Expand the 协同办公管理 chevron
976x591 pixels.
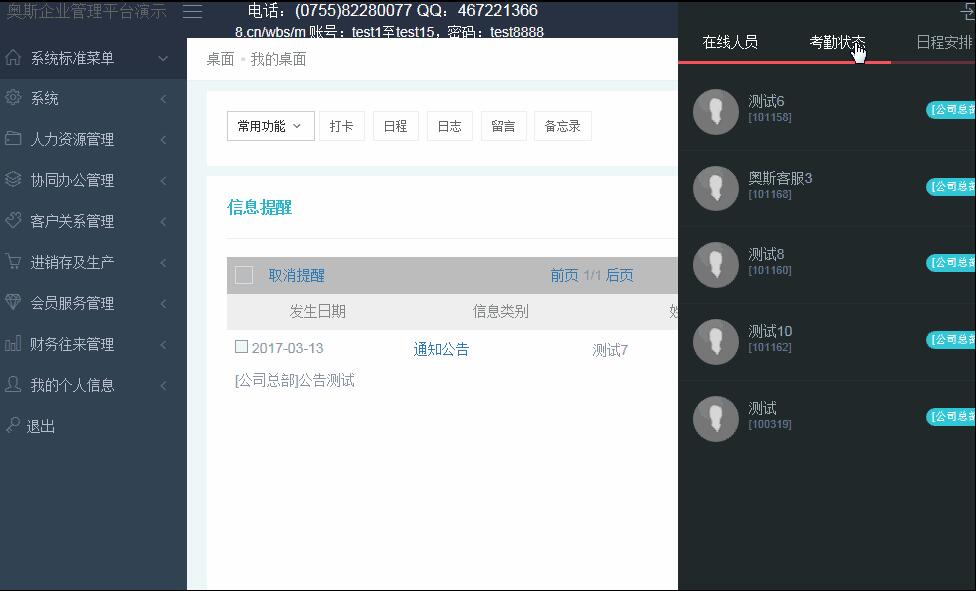tap(163, 181)
